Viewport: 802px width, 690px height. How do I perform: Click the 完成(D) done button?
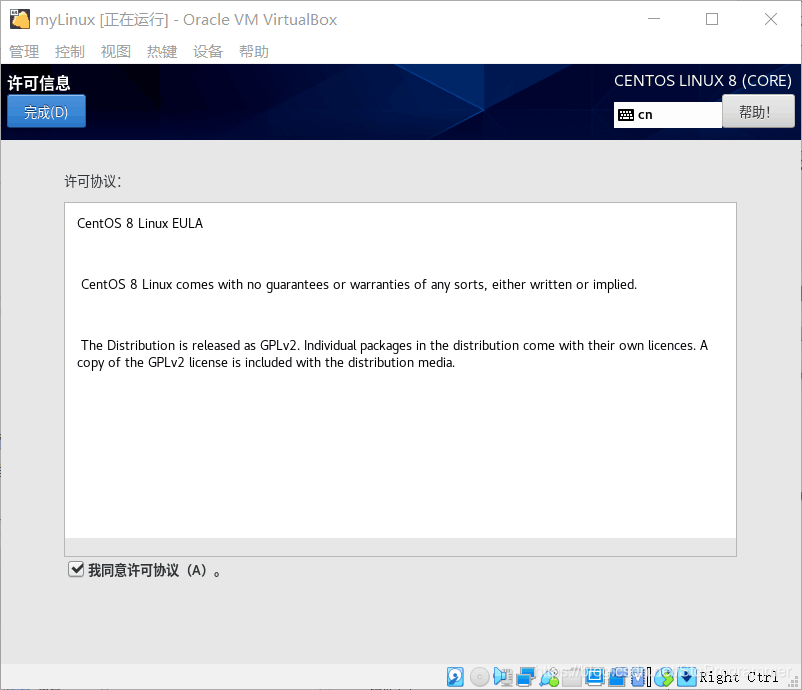pyautogui.click(x=46, y=112)
